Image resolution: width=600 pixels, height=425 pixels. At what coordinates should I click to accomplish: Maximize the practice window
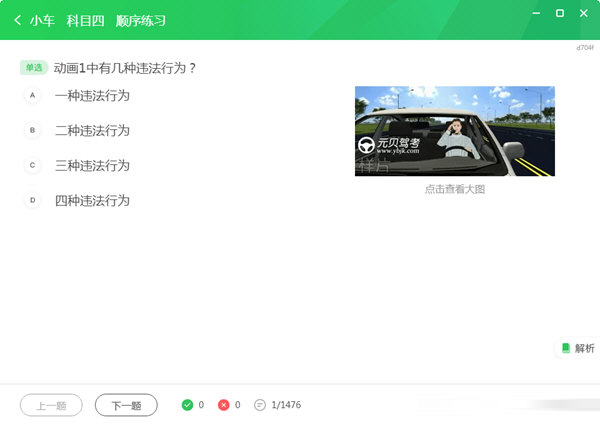(559, 13)
